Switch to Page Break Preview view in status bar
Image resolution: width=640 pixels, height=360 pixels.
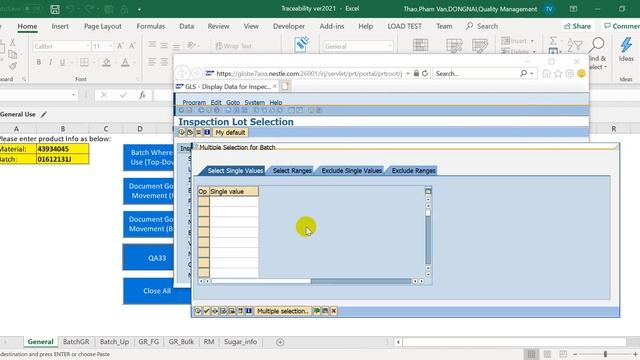click(563, 354)
